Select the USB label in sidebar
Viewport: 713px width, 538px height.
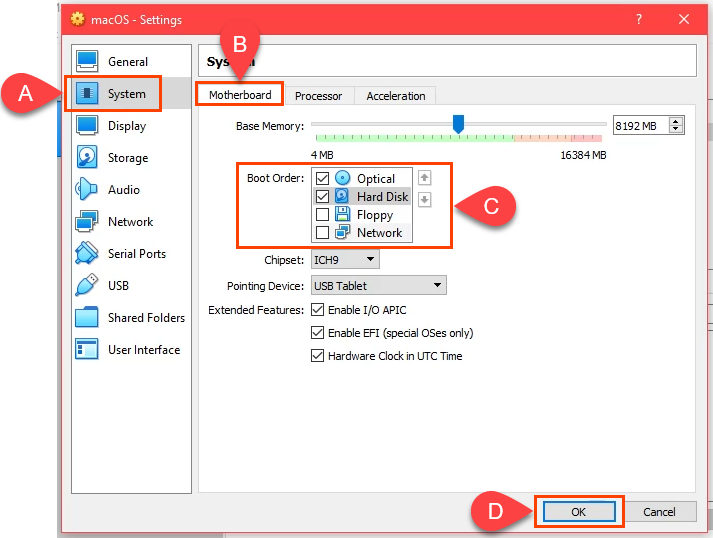point(118,285)
